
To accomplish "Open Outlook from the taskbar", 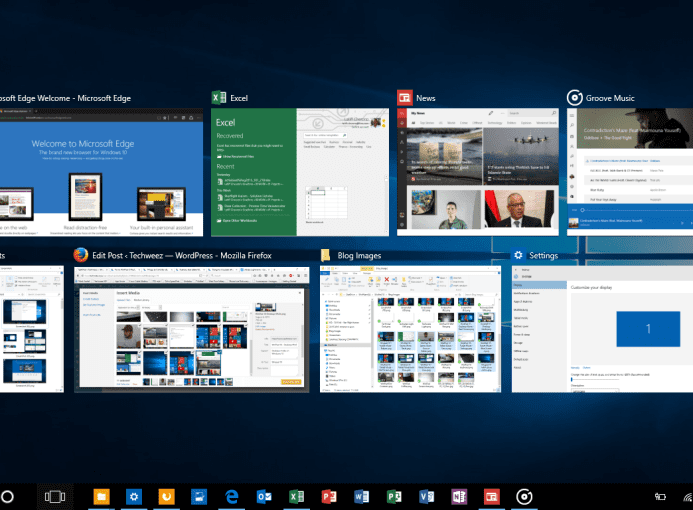I will [264, 497].
